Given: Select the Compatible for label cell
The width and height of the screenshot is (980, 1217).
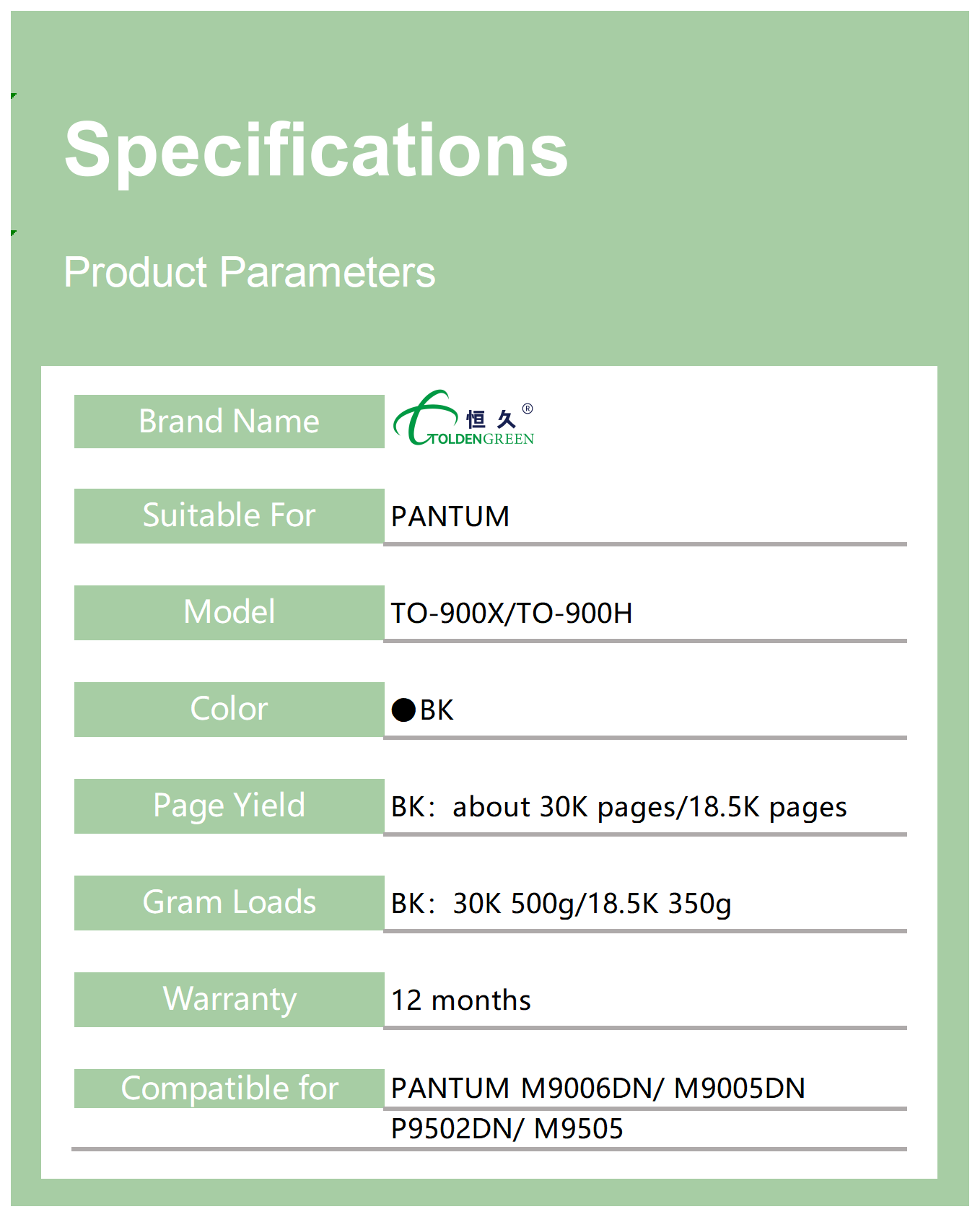Looking at the screenshot, I should point(229,1089).
